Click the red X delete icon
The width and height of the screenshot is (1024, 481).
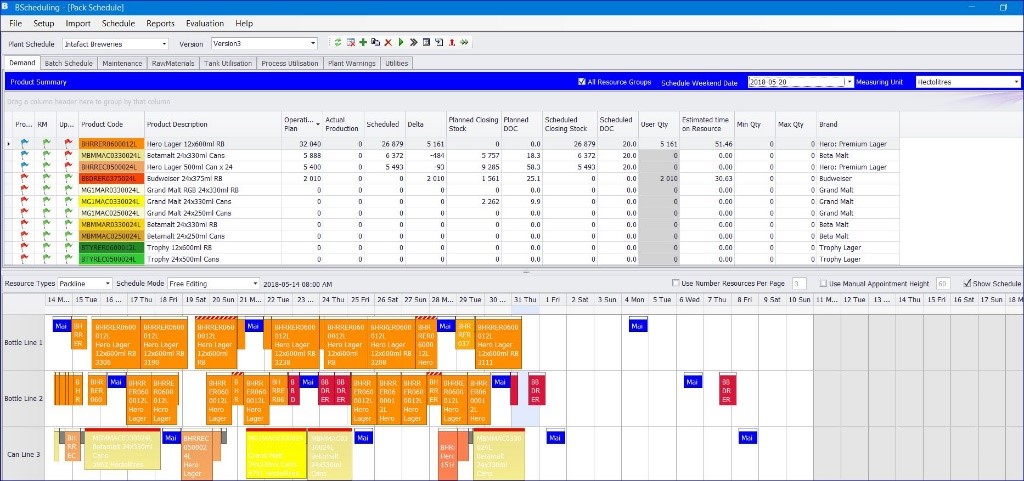[x=388, y=43]
